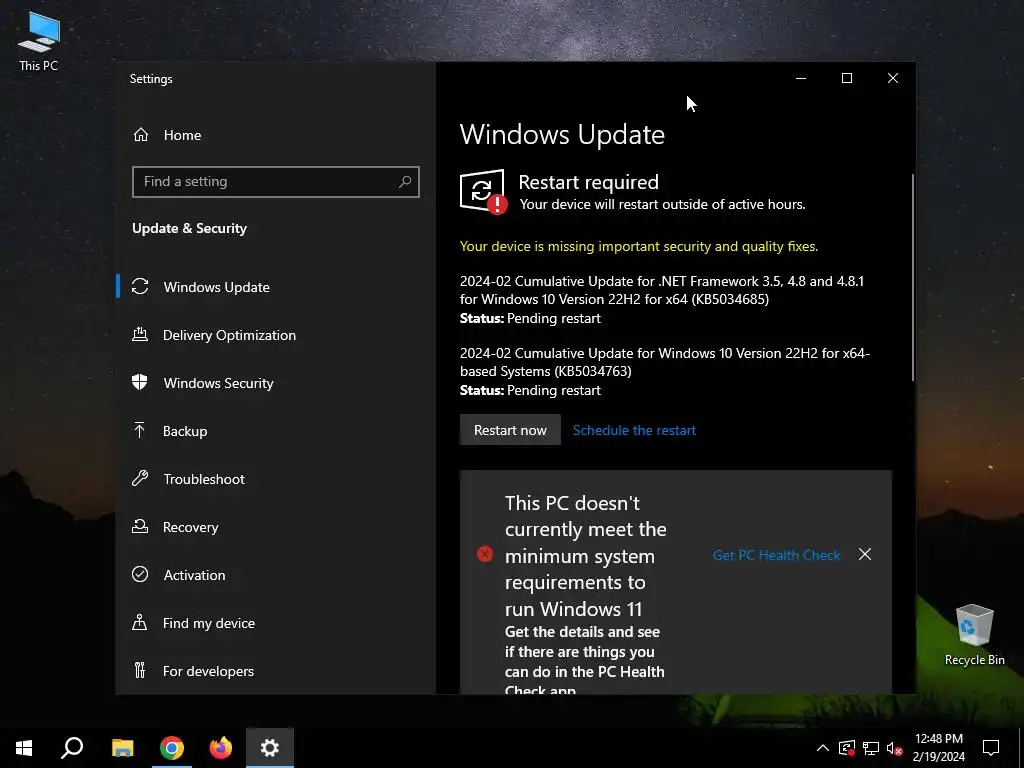Click Restart now button
Viewport: 1024px width, 768px height.
(x=510, y=430)
